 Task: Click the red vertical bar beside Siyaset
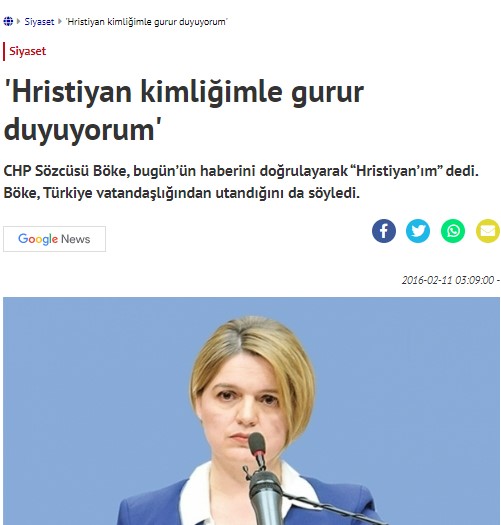[x=4, y=51]
